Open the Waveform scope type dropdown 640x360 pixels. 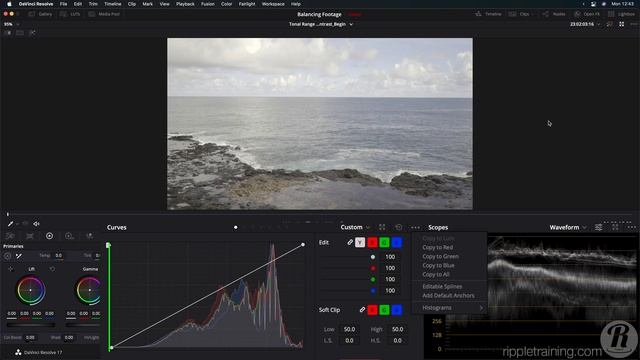click(568, 227)
